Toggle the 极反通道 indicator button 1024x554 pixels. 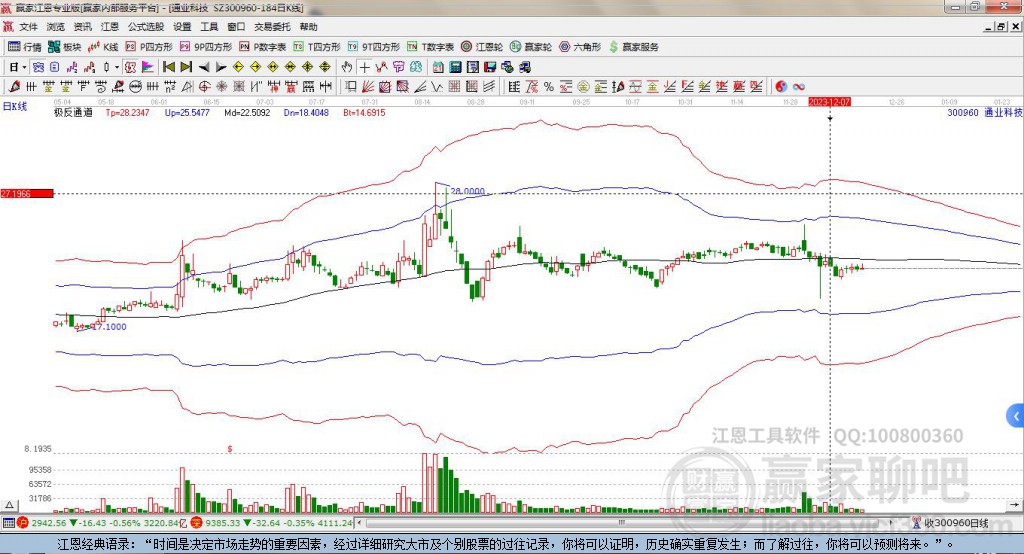click(130, 67)
